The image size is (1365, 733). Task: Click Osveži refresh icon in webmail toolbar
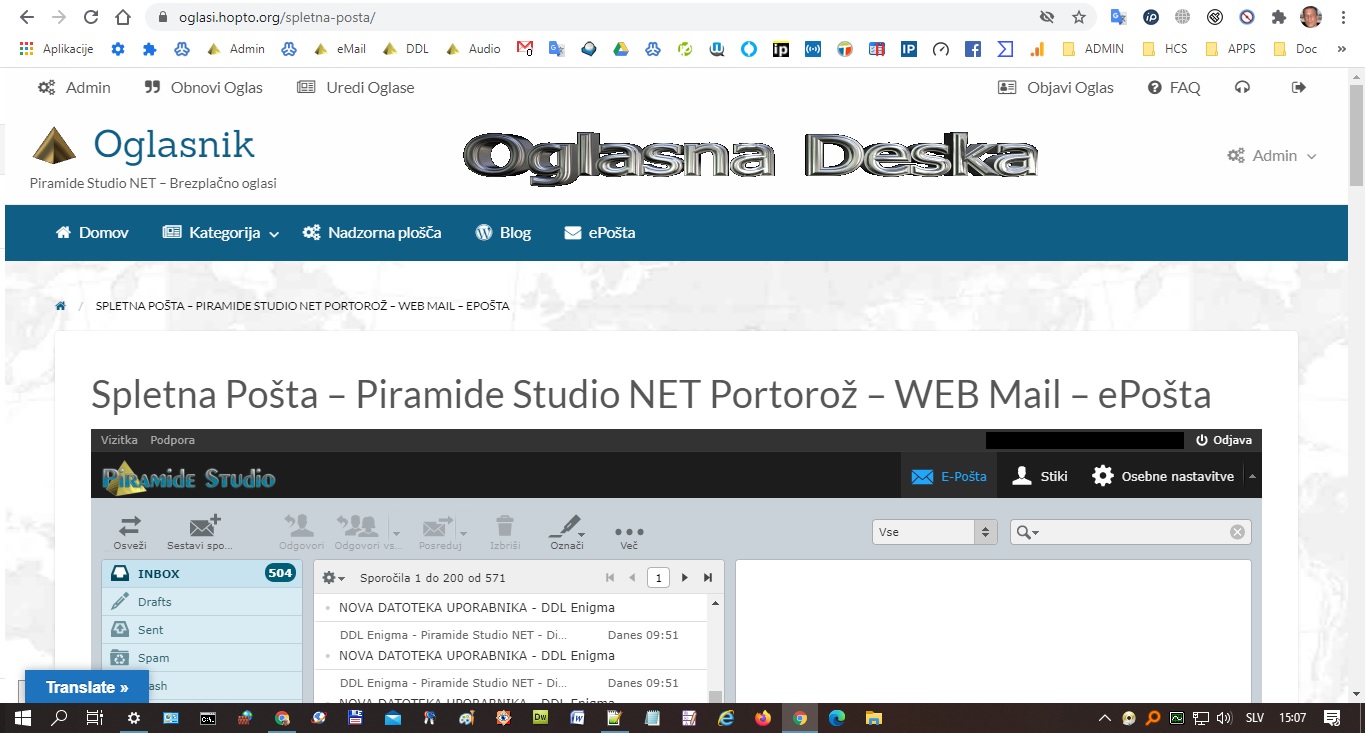(130, 532)
